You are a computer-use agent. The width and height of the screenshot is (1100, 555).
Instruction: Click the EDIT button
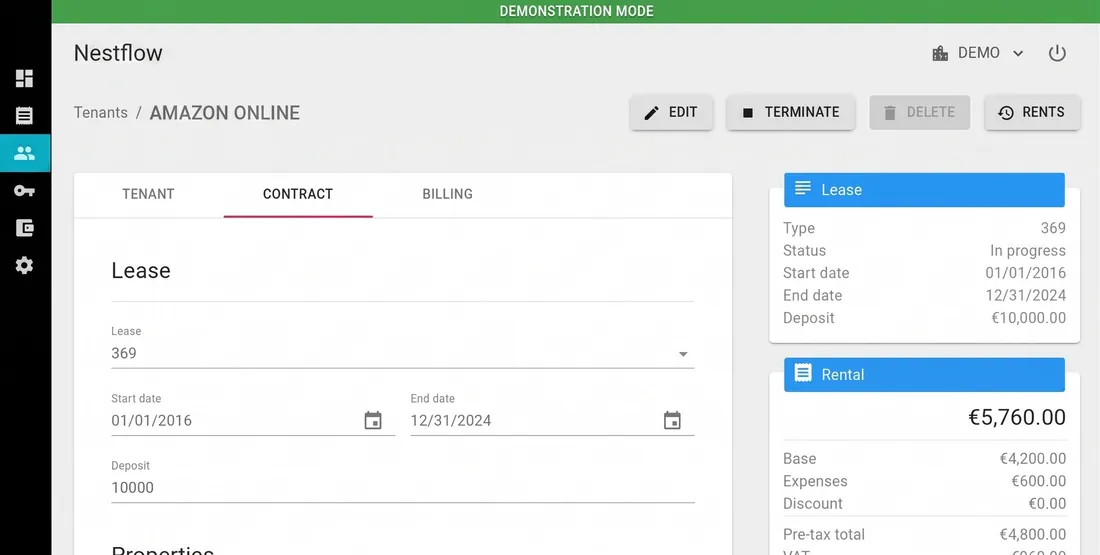click(x=671, y=112)
